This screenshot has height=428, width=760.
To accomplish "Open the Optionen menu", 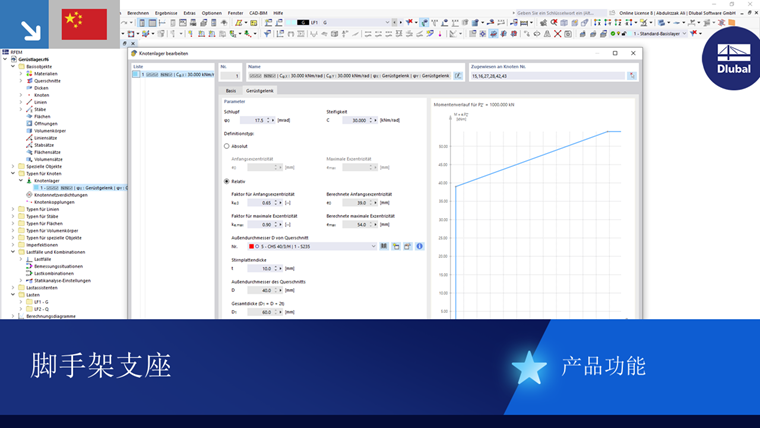I will [212, 13].
